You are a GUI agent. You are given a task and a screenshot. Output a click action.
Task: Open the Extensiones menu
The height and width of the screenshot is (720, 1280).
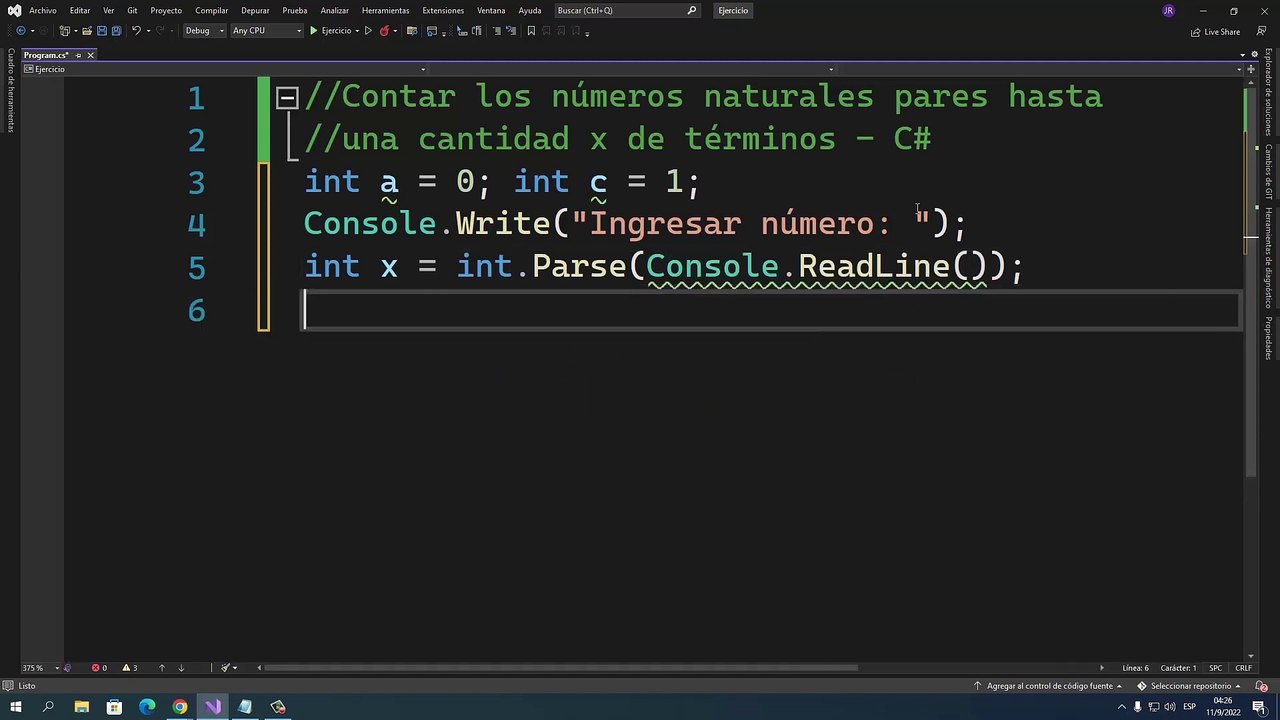click(x=443, y=10)
